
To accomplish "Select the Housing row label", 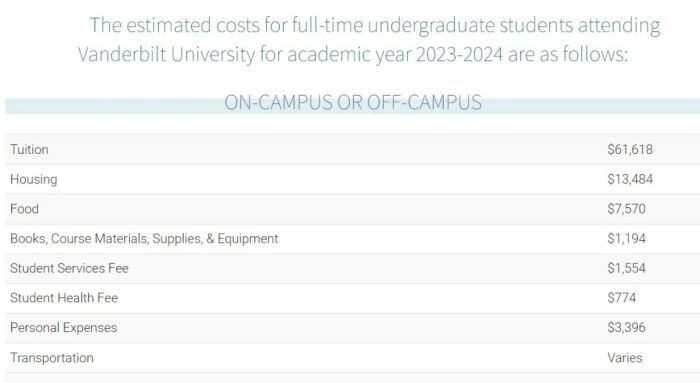I will [x=33, y=179].
